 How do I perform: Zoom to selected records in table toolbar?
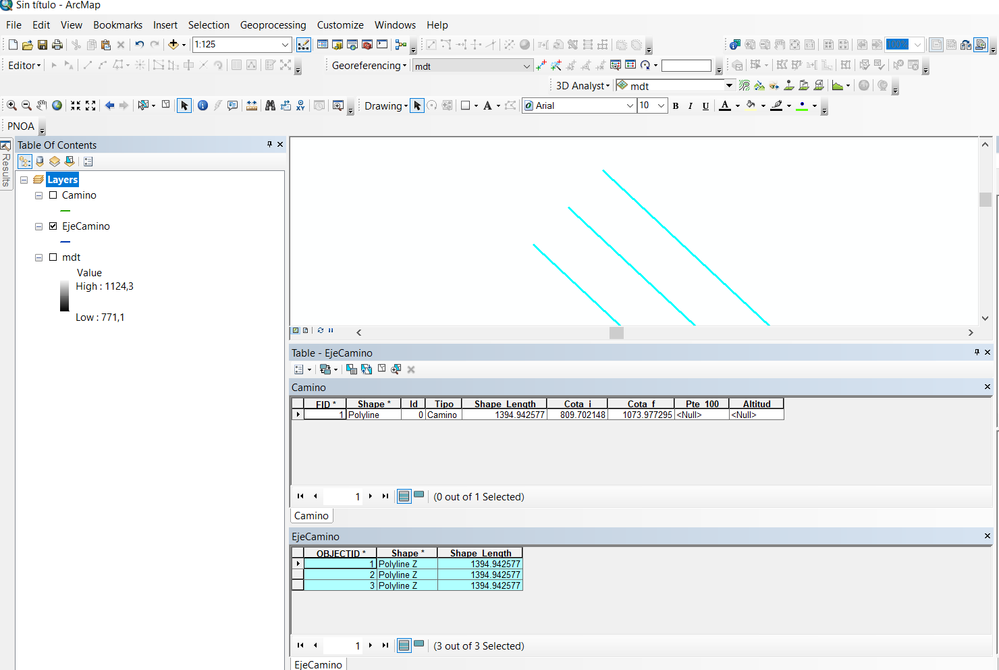coord(396,369)
